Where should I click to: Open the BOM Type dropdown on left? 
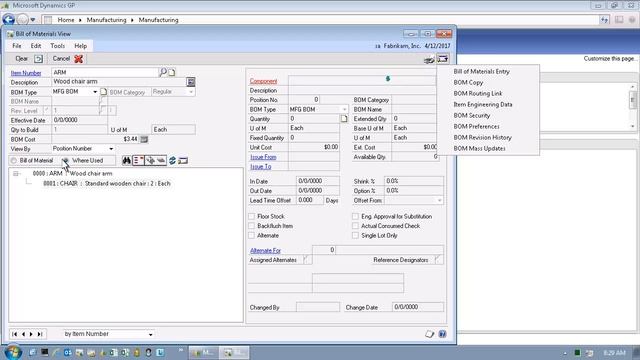tap(95, 92)
